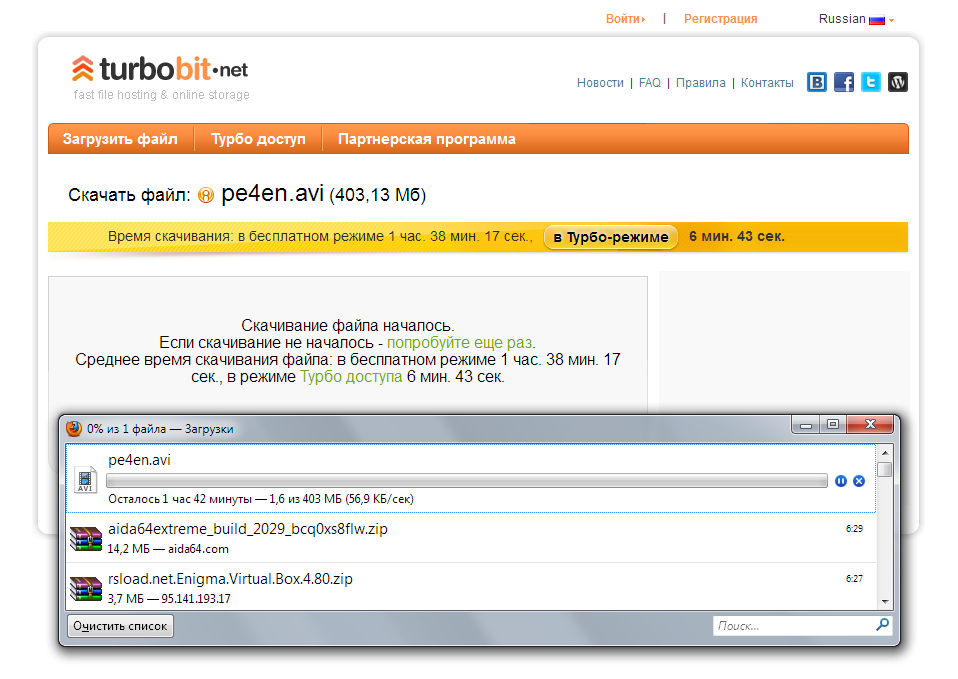958x679 pixels.
Task: Cancel the pe4en.avi download
Action: pos(859,481)
